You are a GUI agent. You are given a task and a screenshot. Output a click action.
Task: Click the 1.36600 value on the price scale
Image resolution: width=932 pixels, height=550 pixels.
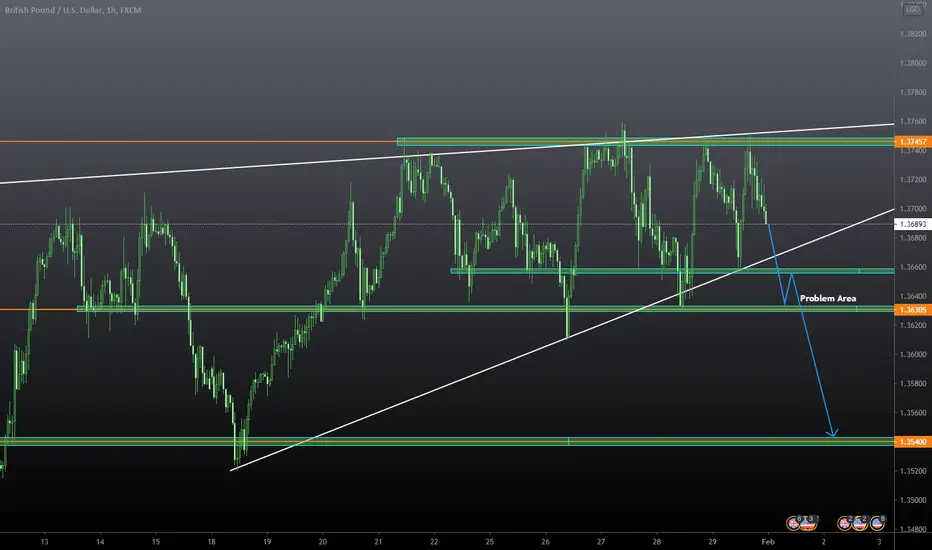(x=913, y=267)
